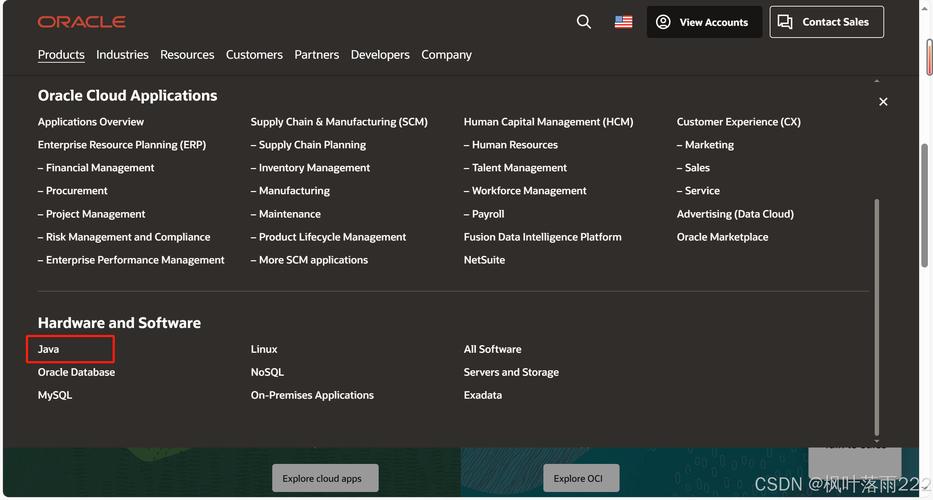The width and height of the screenshot is (933, 500).
Task: Open On-Premises Applications
Action: [312, 395]
